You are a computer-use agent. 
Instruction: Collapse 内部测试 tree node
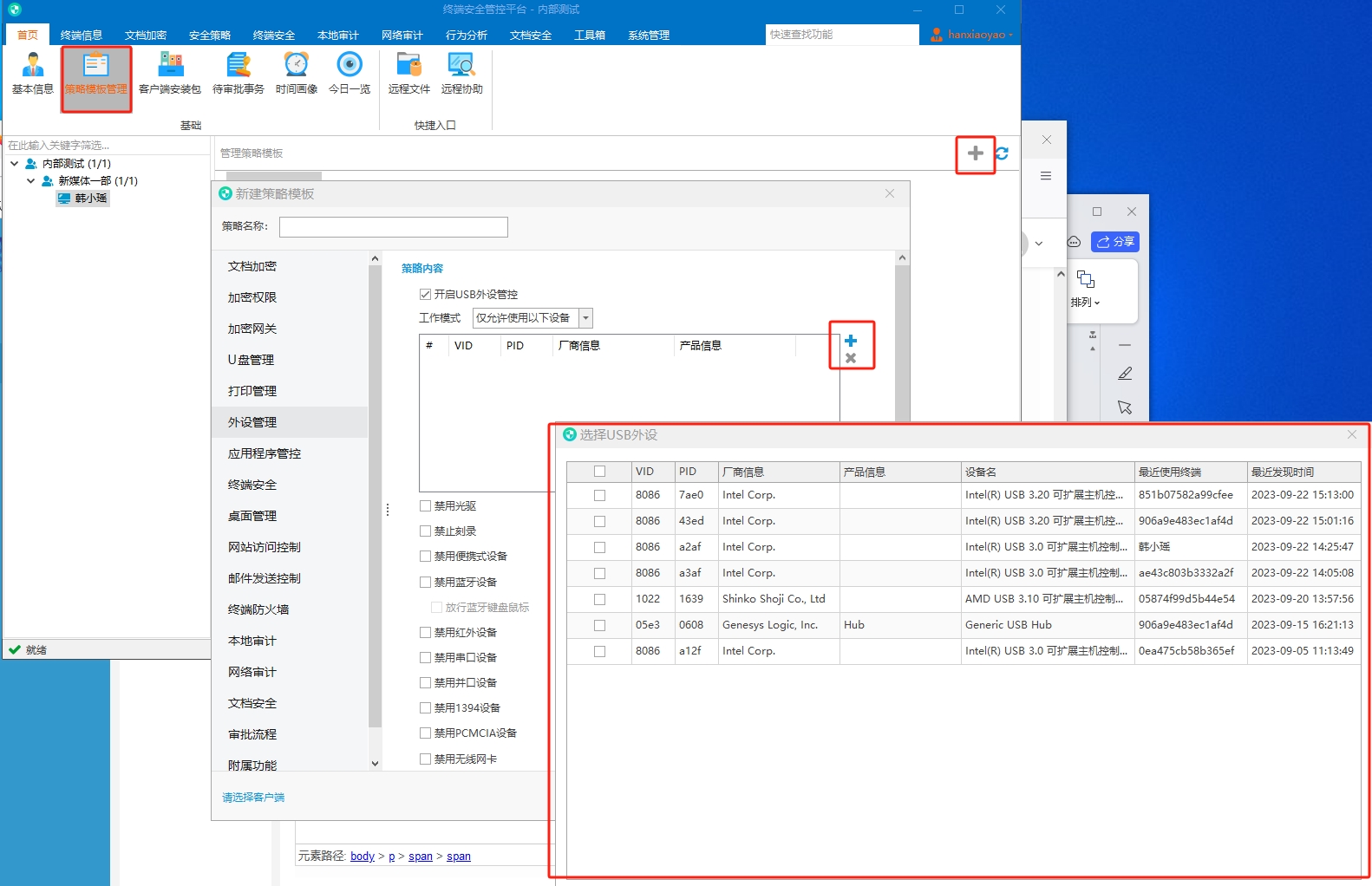click(x=15, y=163)
